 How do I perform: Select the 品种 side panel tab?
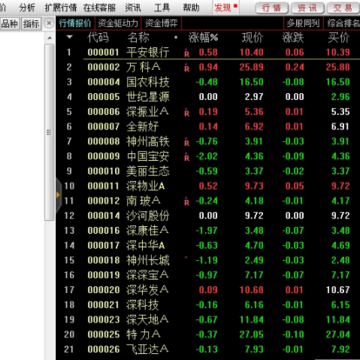[x=9, y=23]
